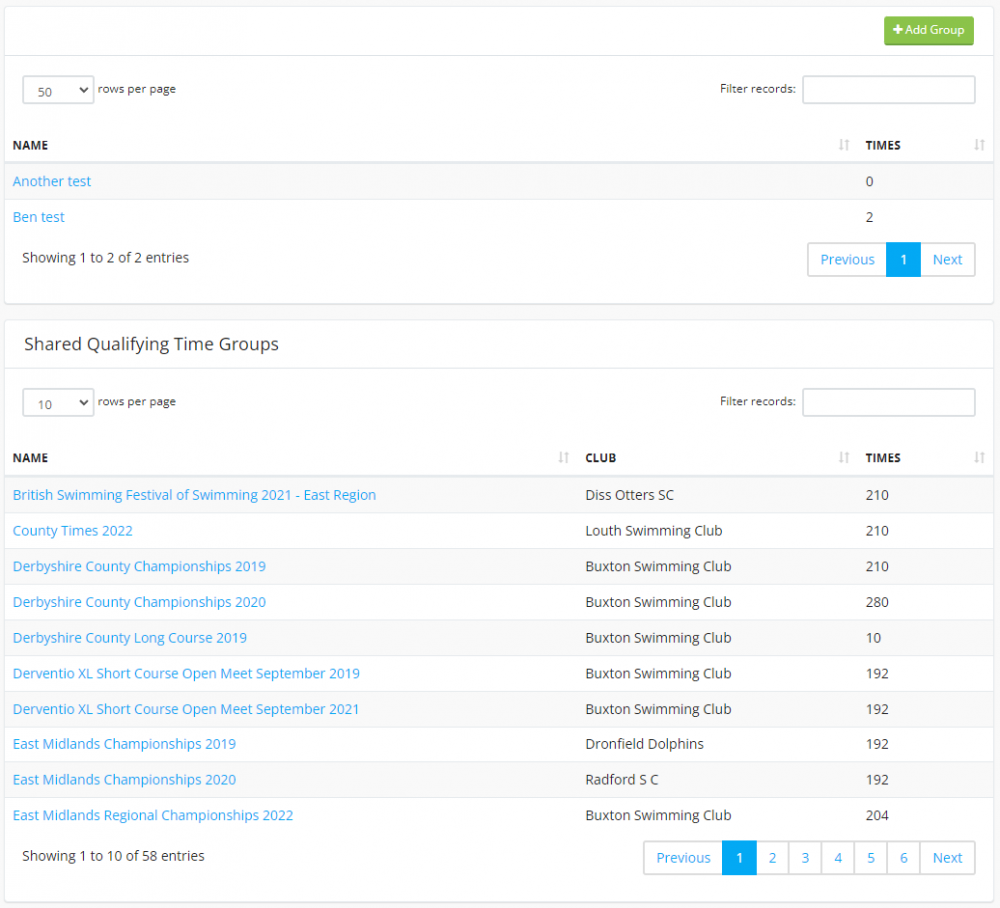Click the green Add Group button
The height and width of the screenshot is (908, 1000).
pos(928,30)
